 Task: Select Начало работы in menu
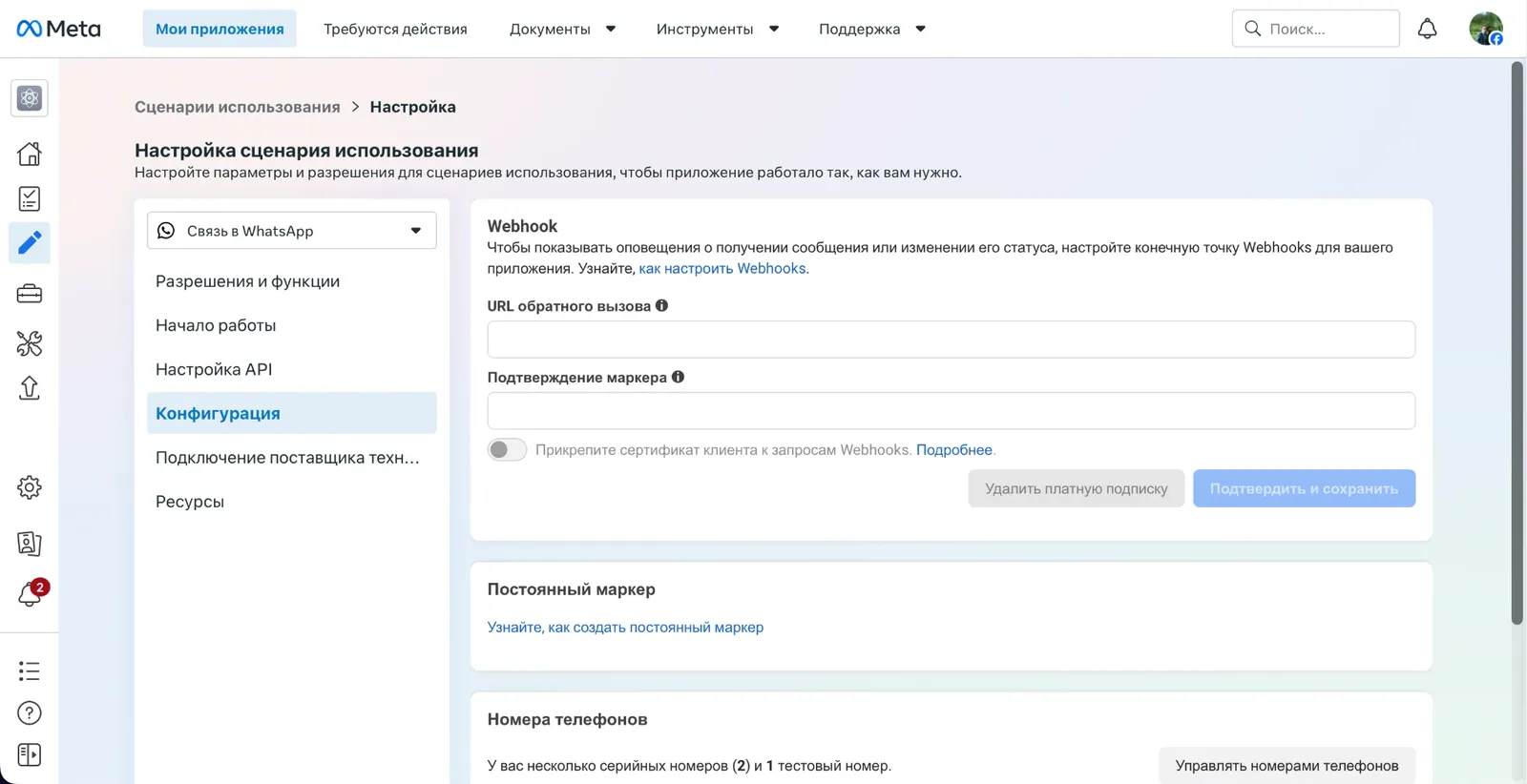click(x=292, y=325)
